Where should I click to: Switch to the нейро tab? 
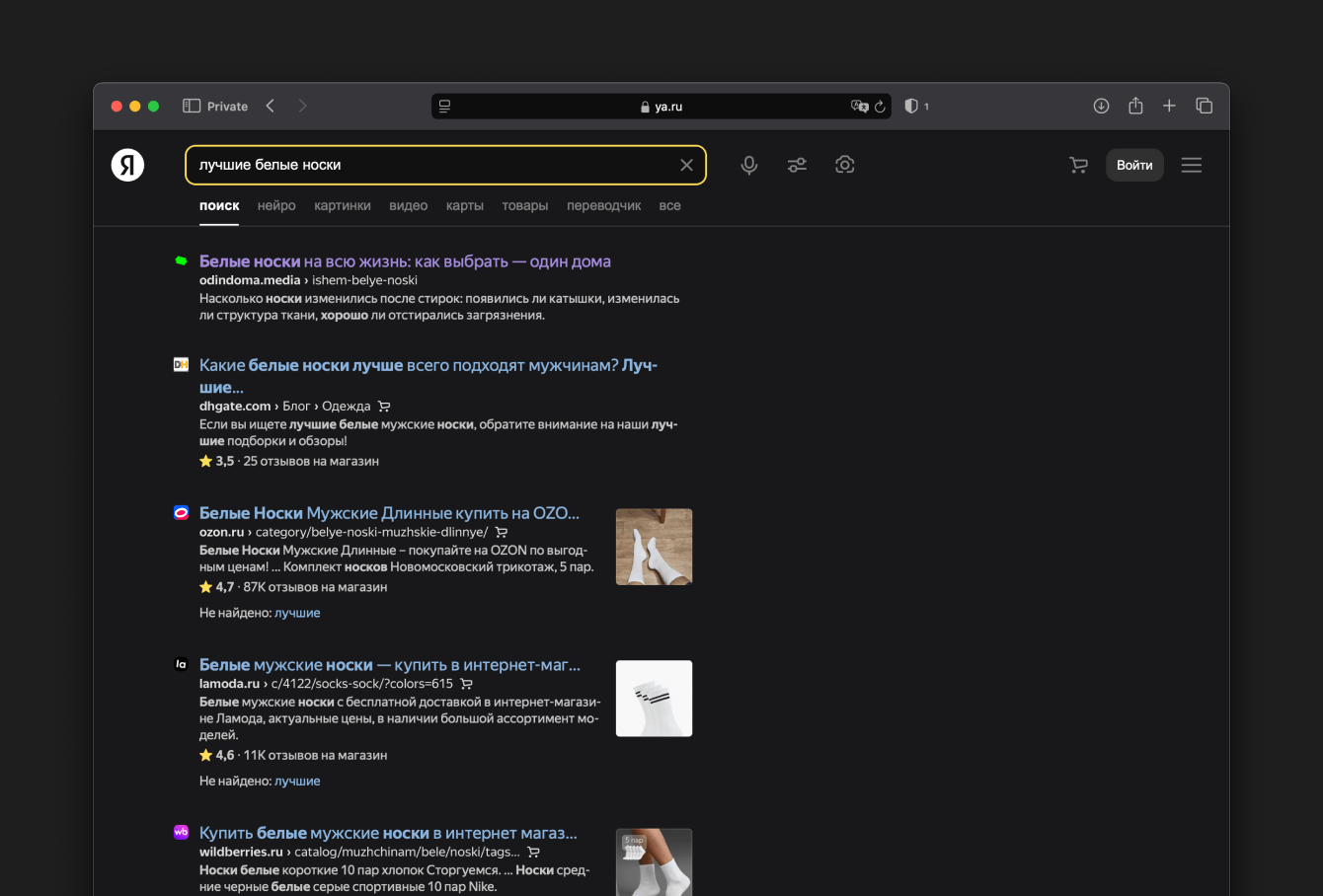click(x=276, y=205)
